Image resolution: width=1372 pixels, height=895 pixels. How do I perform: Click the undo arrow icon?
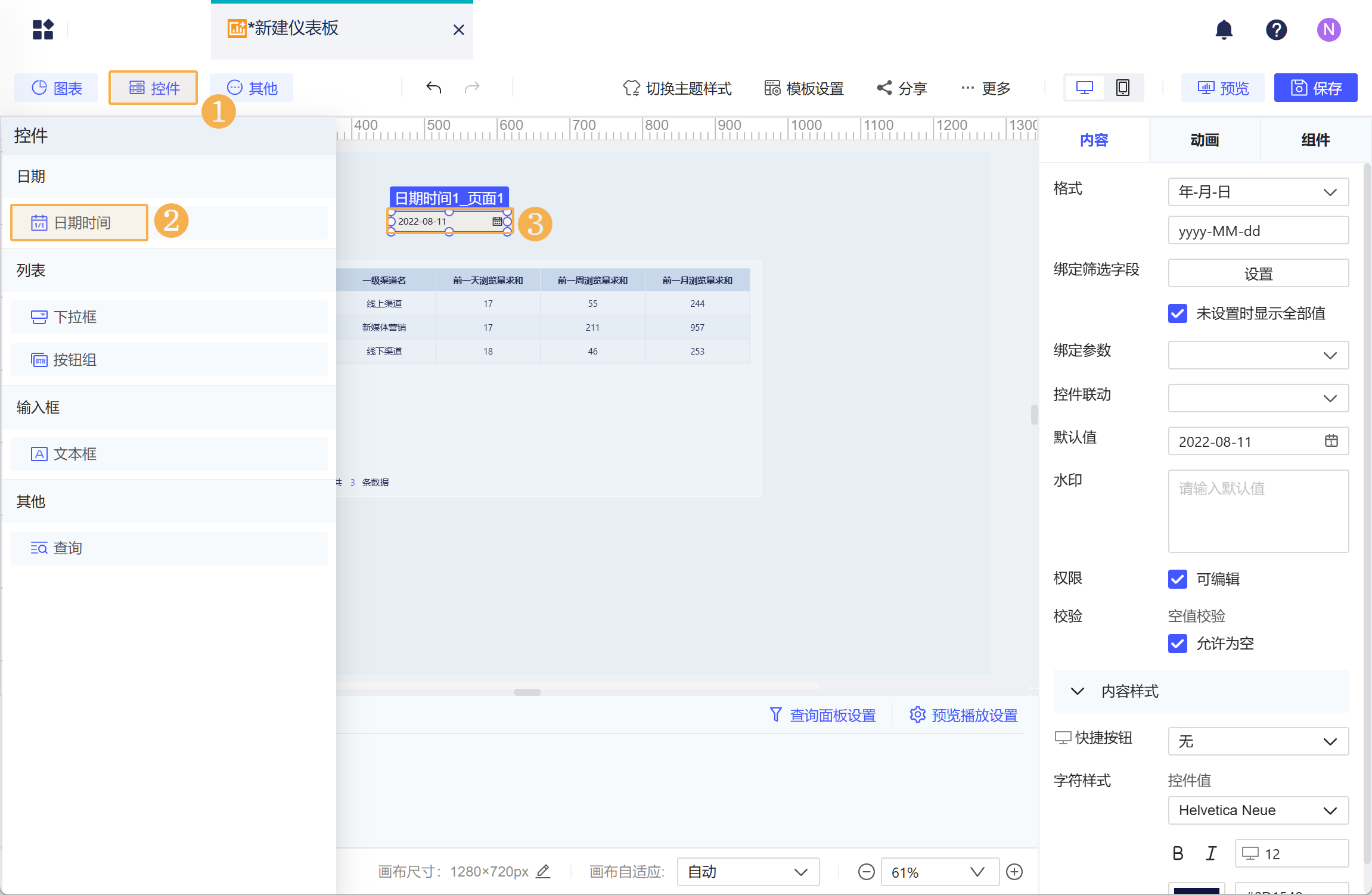pos(433,88)
